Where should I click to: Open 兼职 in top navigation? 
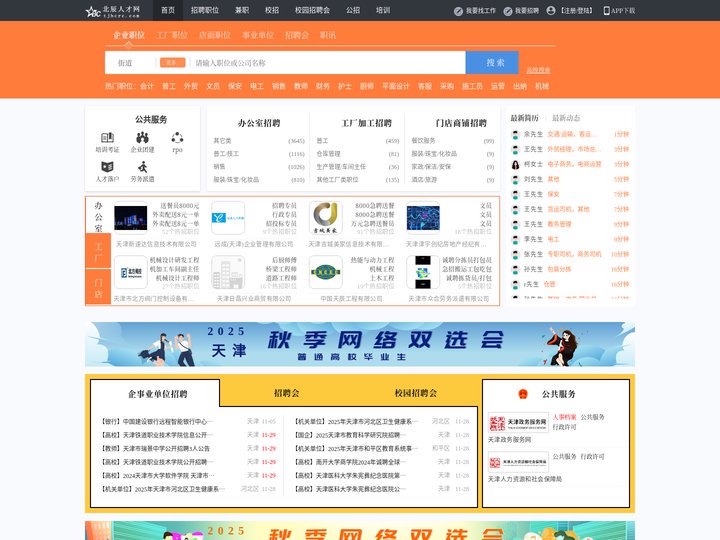click(242, 10)
